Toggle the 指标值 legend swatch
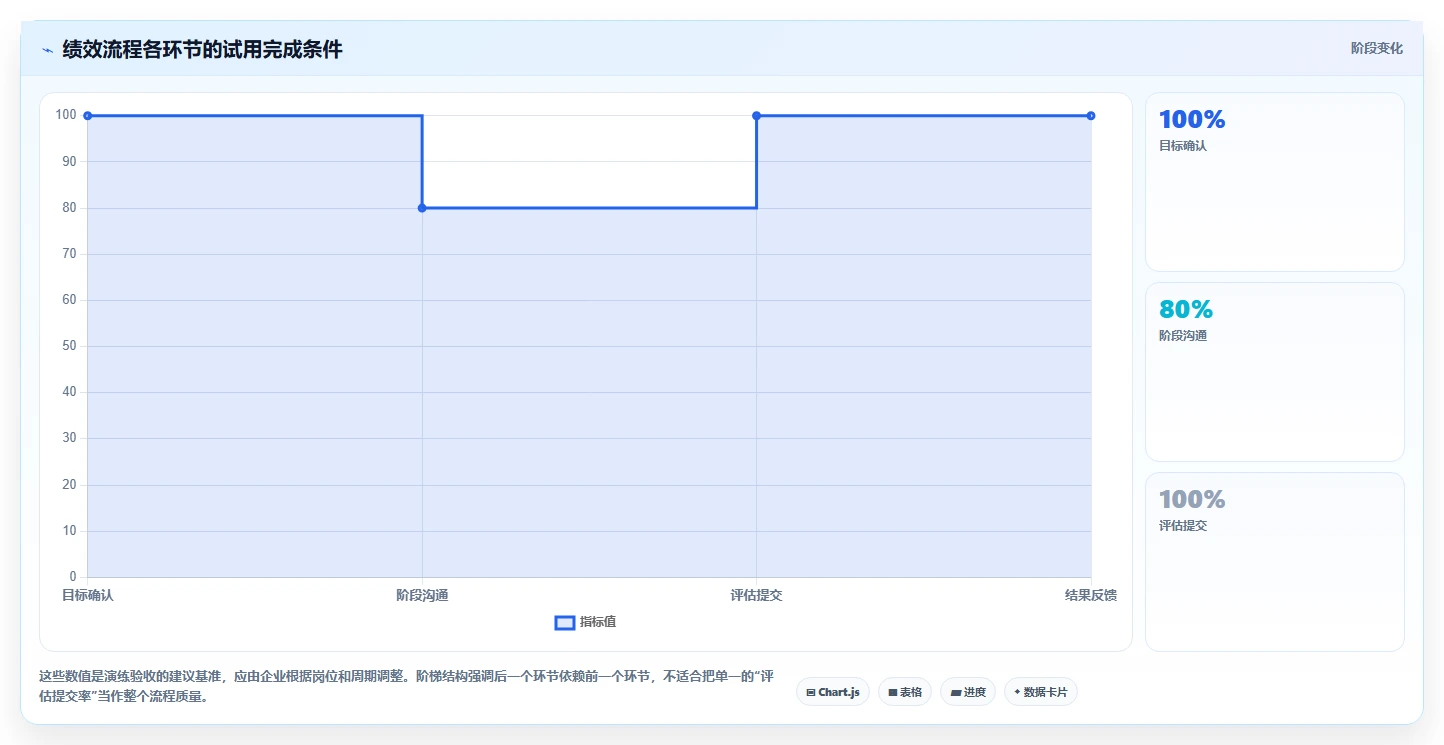Image resolution: width=1444 pixels, height=745 pixels. click(x=565, y=623)
